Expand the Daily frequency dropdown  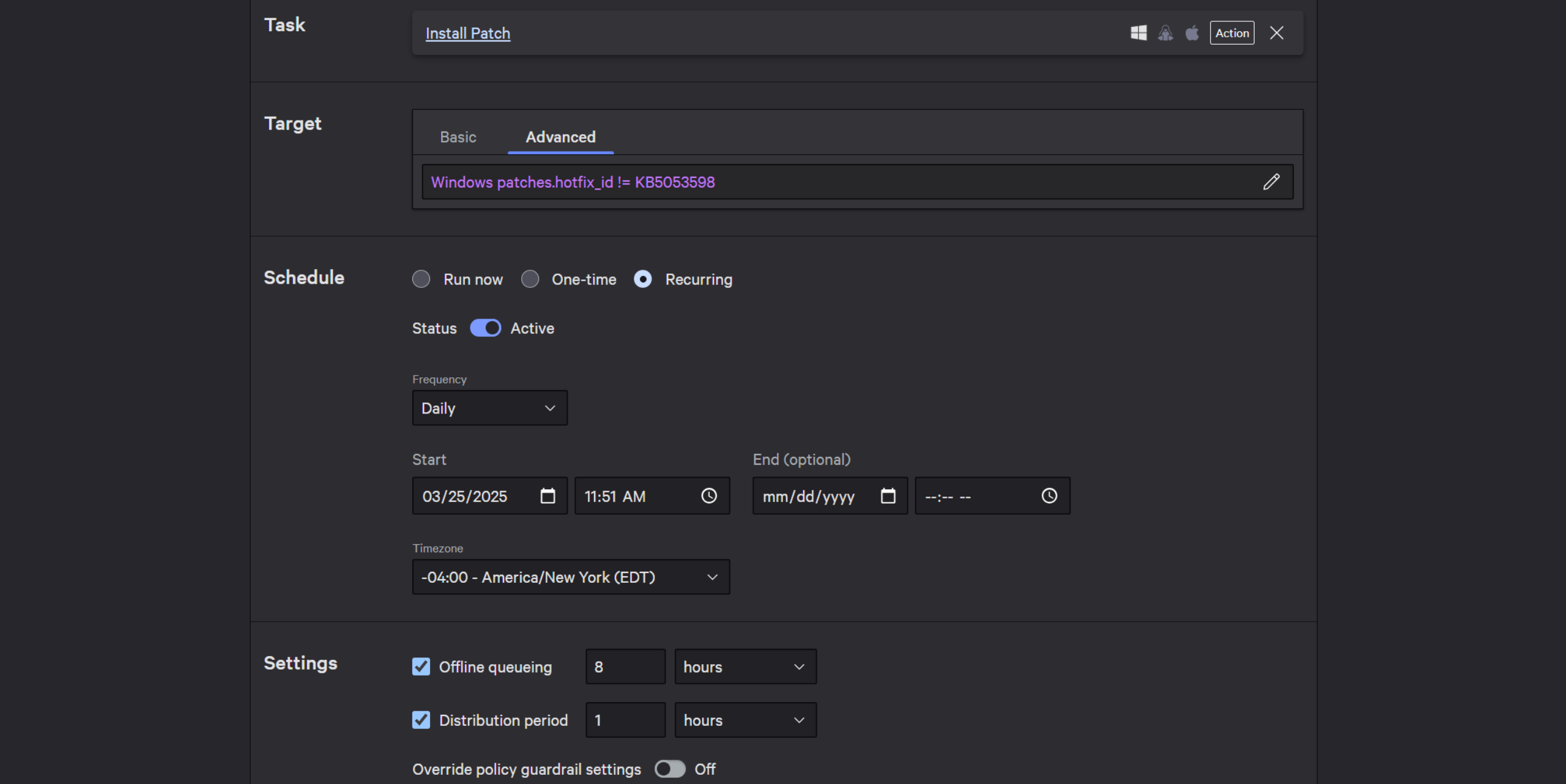[x=489, y=408]
